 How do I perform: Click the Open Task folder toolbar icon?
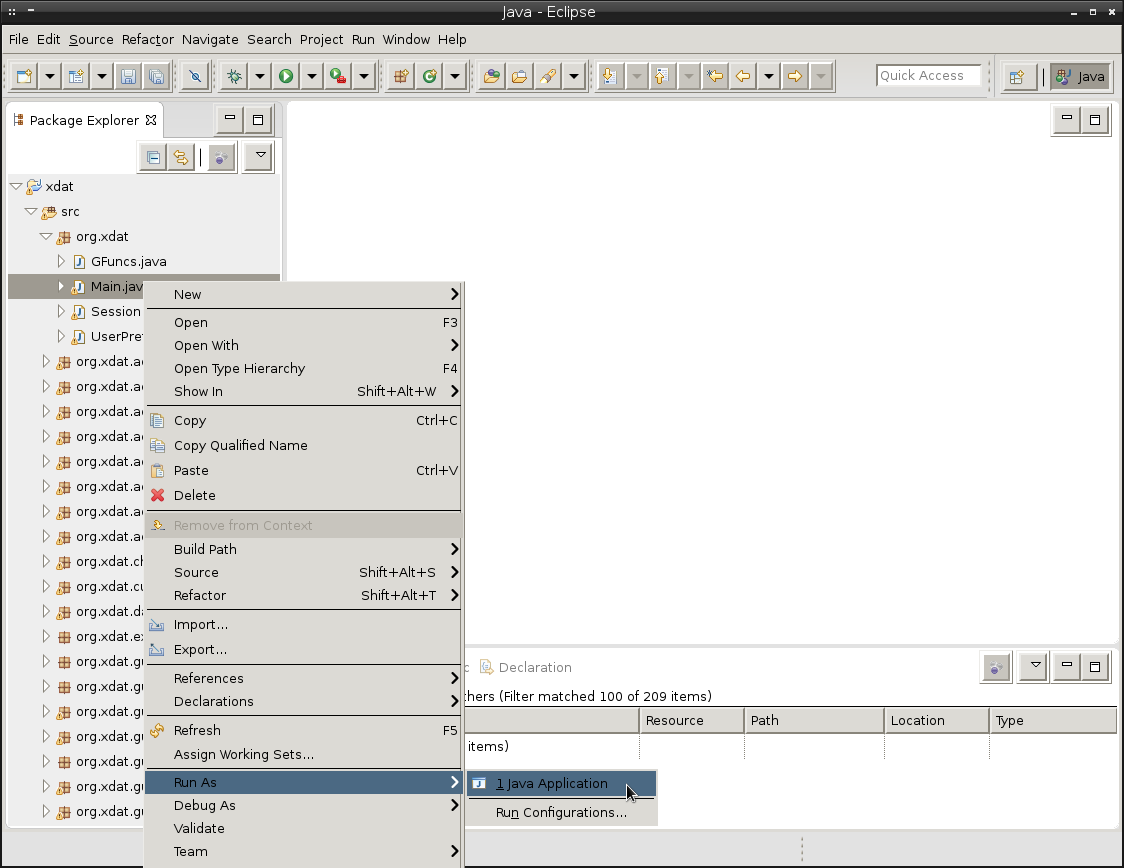coord(520,76)
